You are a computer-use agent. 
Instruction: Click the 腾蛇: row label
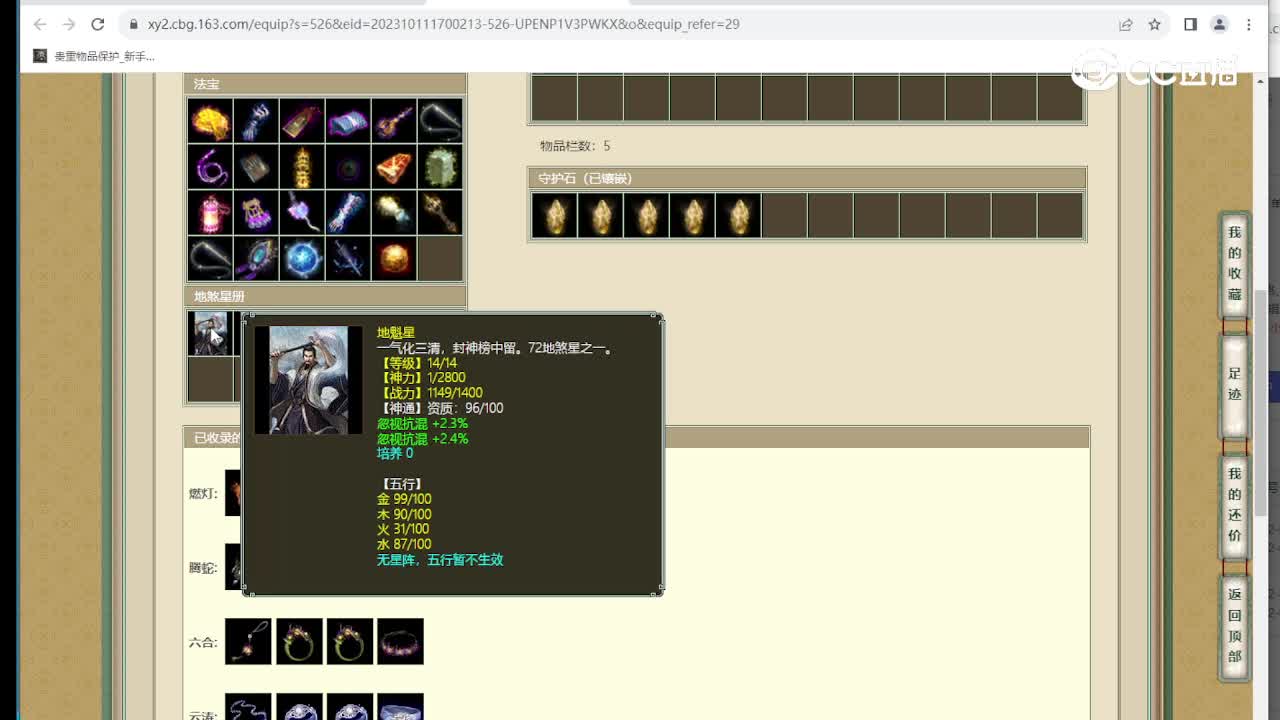coord(203,568)
